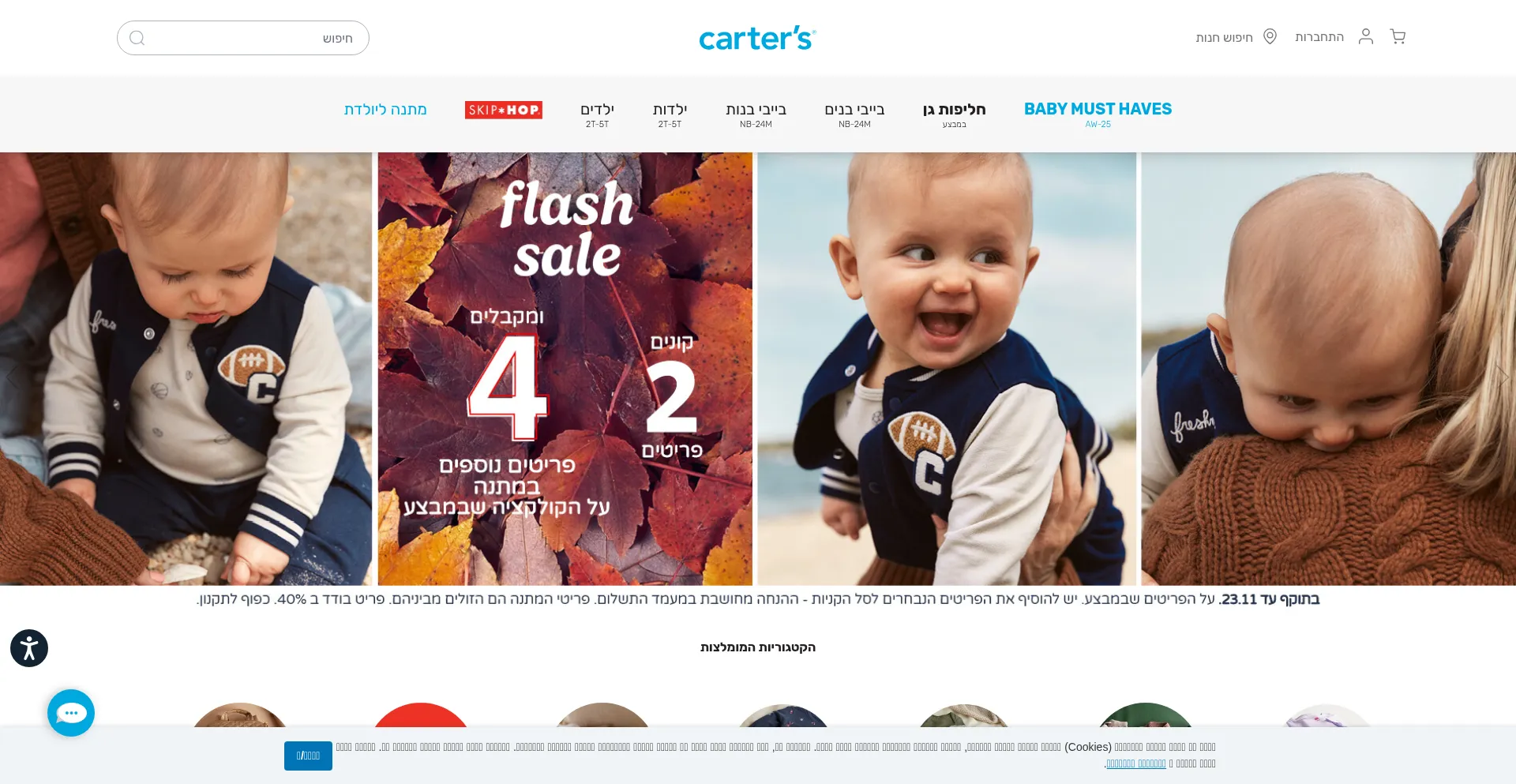Click the search magnifier icon
1516x784 pixels.
(137, 38)
